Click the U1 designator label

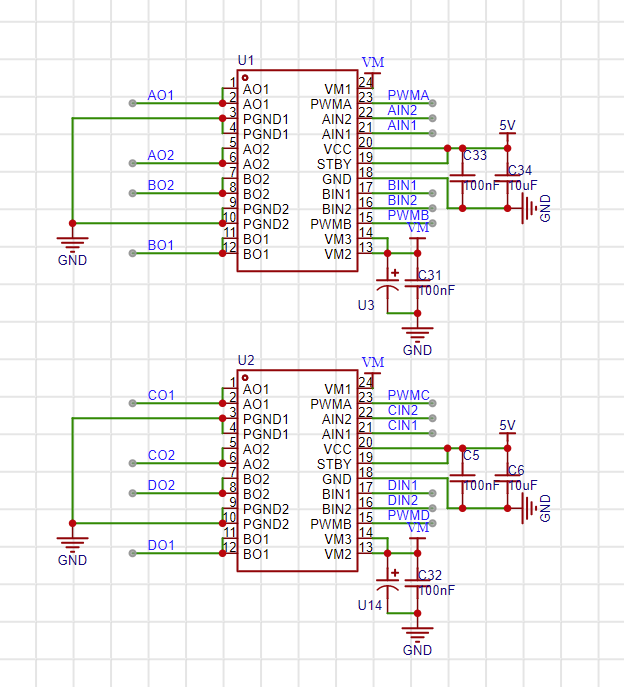(x=246, y=61)
